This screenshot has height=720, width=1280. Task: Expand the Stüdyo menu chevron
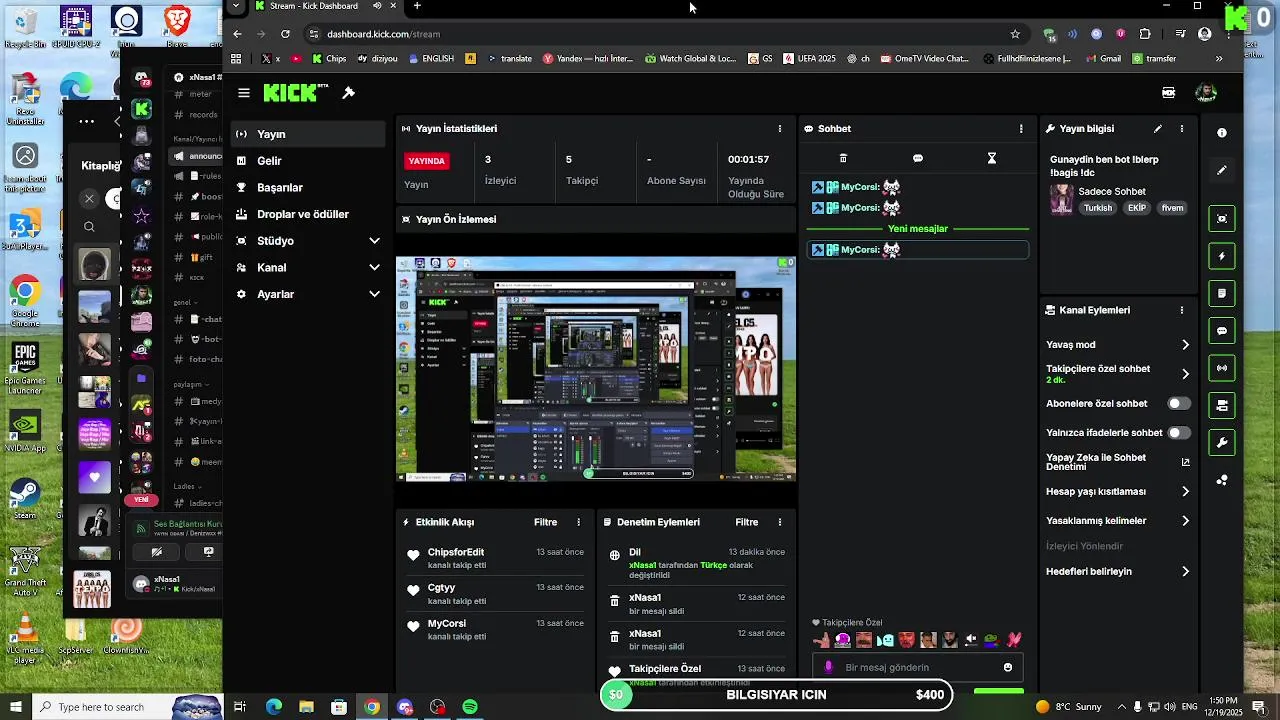[x=374, y=241]
